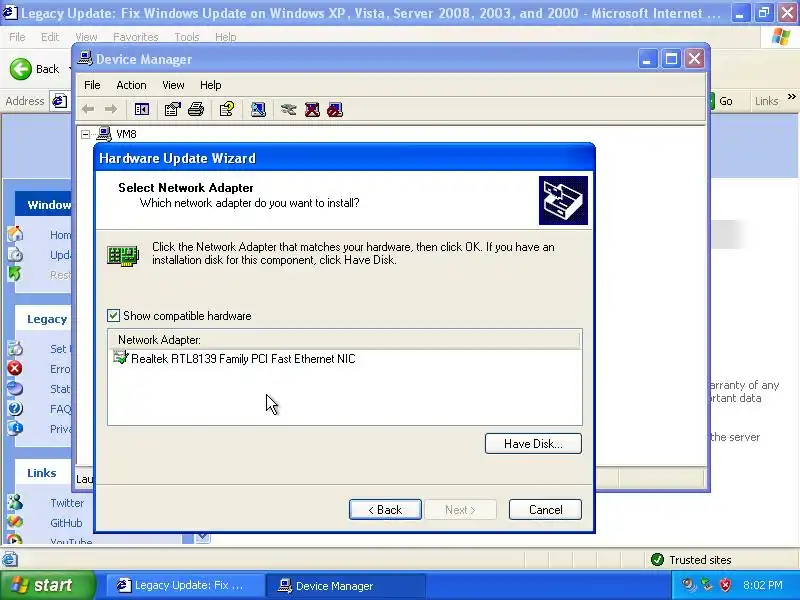Click the network connection tray icon
The width and height of the screenshot is (800, 600).
point(707,585)
